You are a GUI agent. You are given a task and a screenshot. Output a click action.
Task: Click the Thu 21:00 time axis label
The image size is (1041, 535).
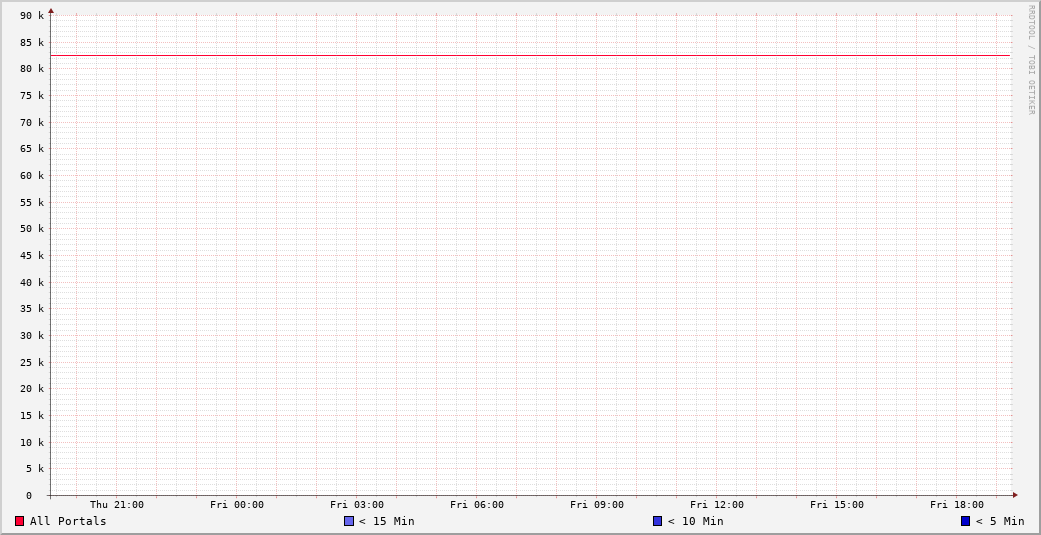[x=117, y=505]
